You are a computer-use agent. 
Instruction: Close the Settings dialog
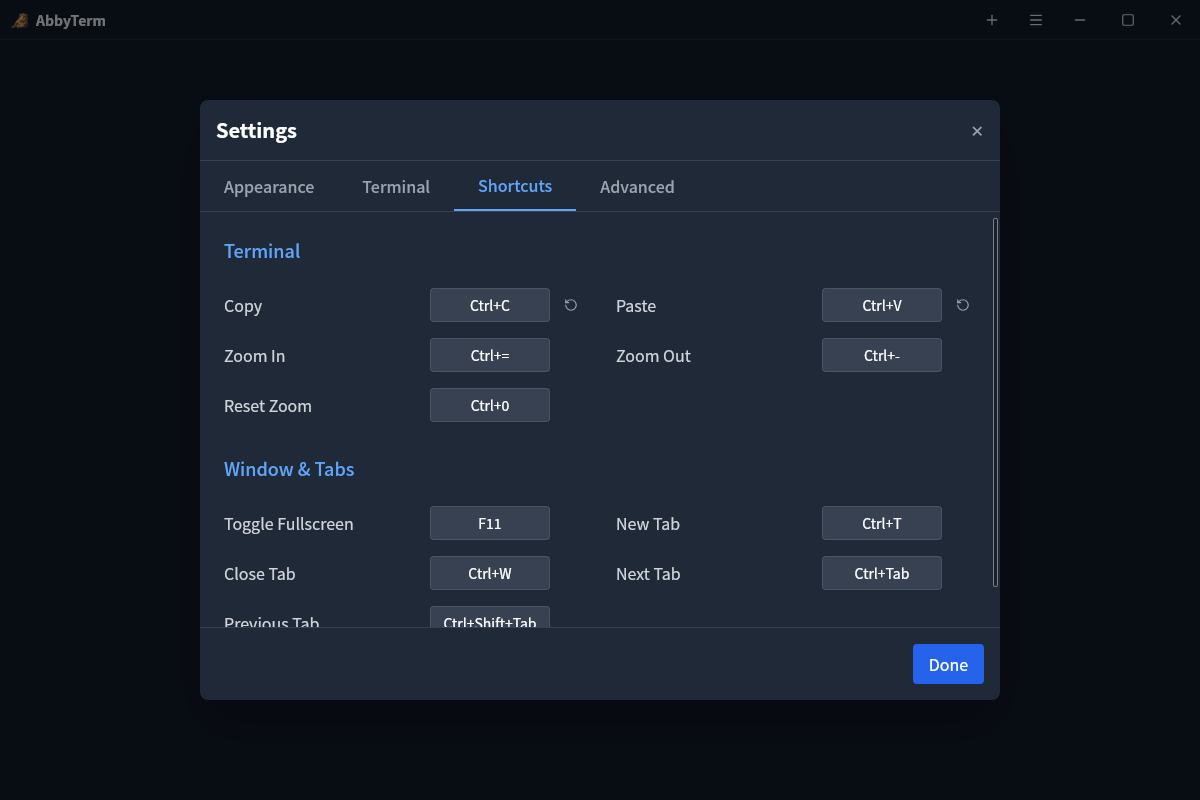click(x=976, y=130)
